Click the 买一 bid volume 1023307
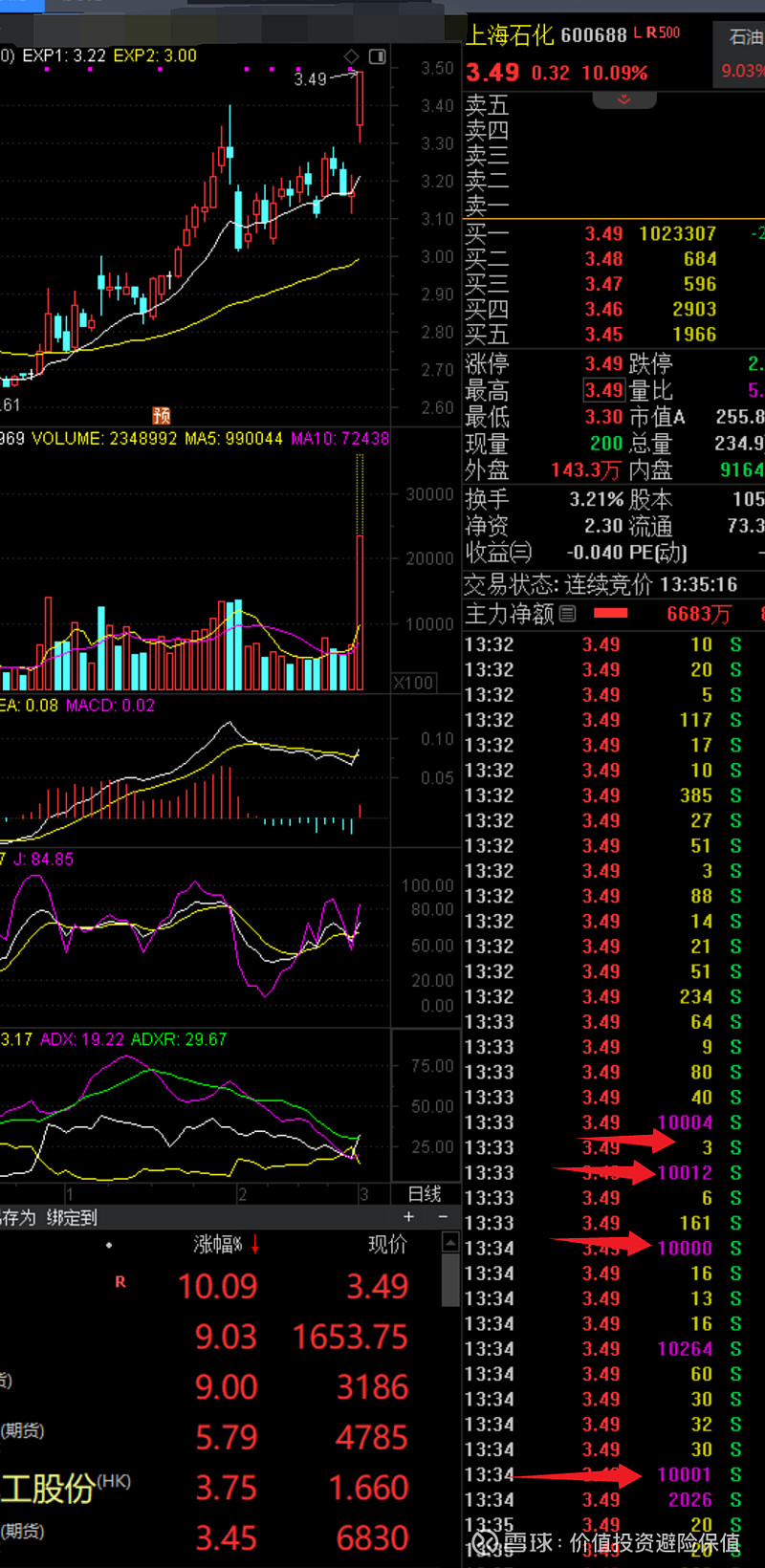The image size is (765, 1568). click(678, 233)
